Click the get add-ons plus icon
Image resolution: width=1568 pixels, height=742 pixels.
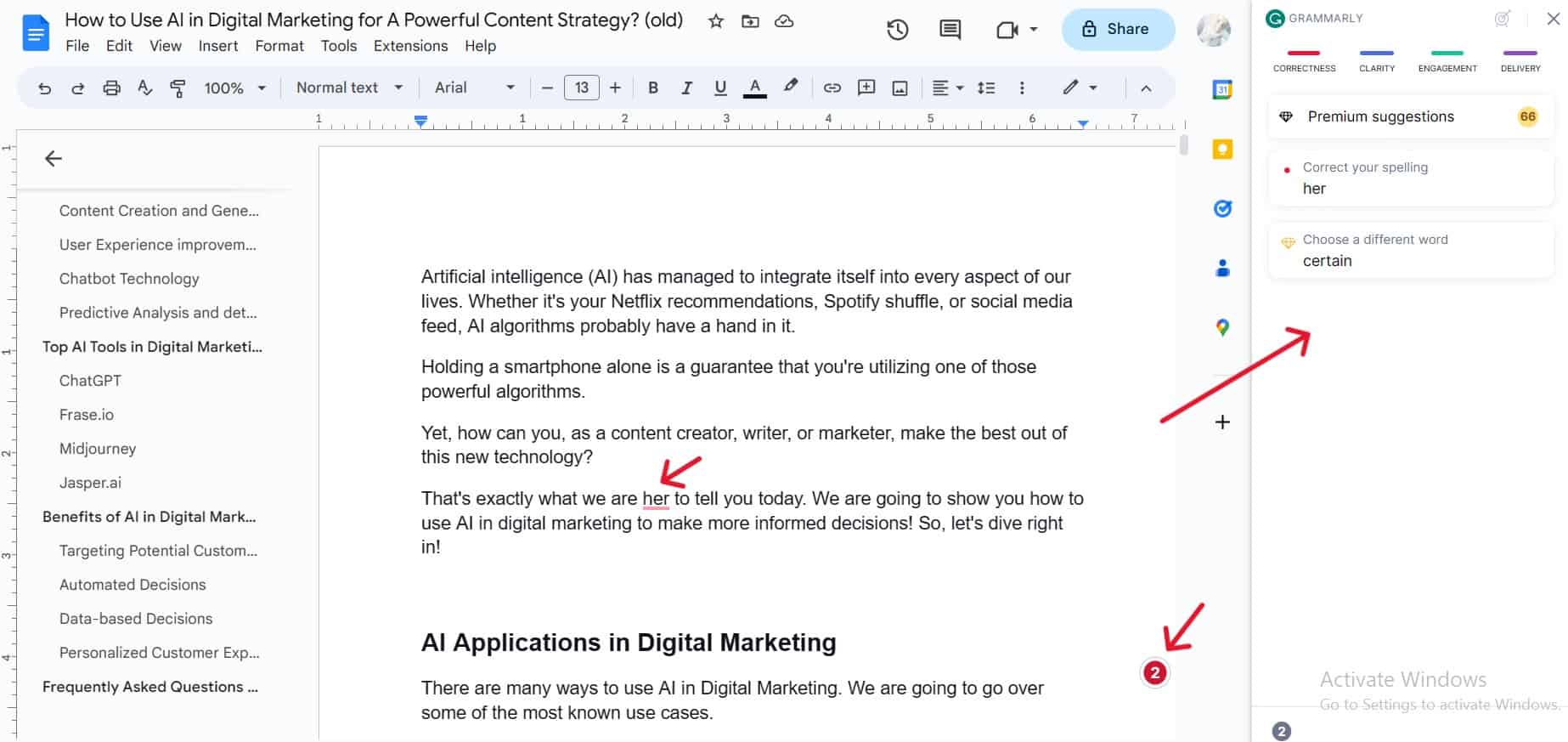[x=1222, y=422]
